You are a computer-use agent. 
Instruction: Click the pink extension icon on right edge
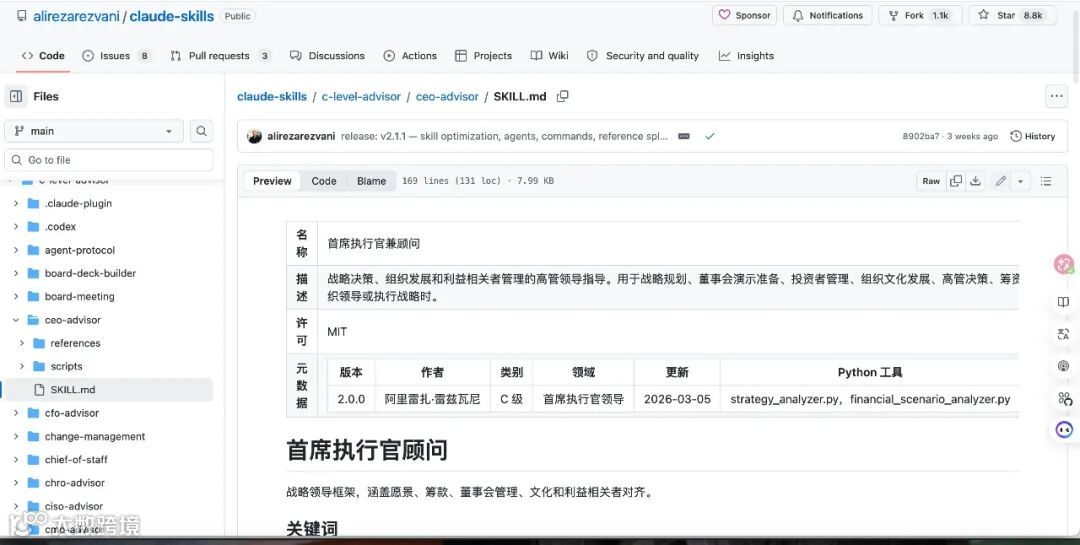[x=1064, y=264]
